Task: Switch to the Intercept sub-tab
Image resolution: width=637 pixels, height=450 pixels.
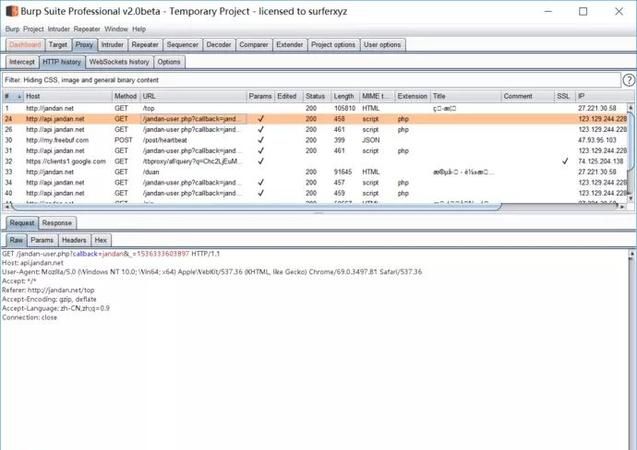Action: pyautogui.click(x=22, y=62)
